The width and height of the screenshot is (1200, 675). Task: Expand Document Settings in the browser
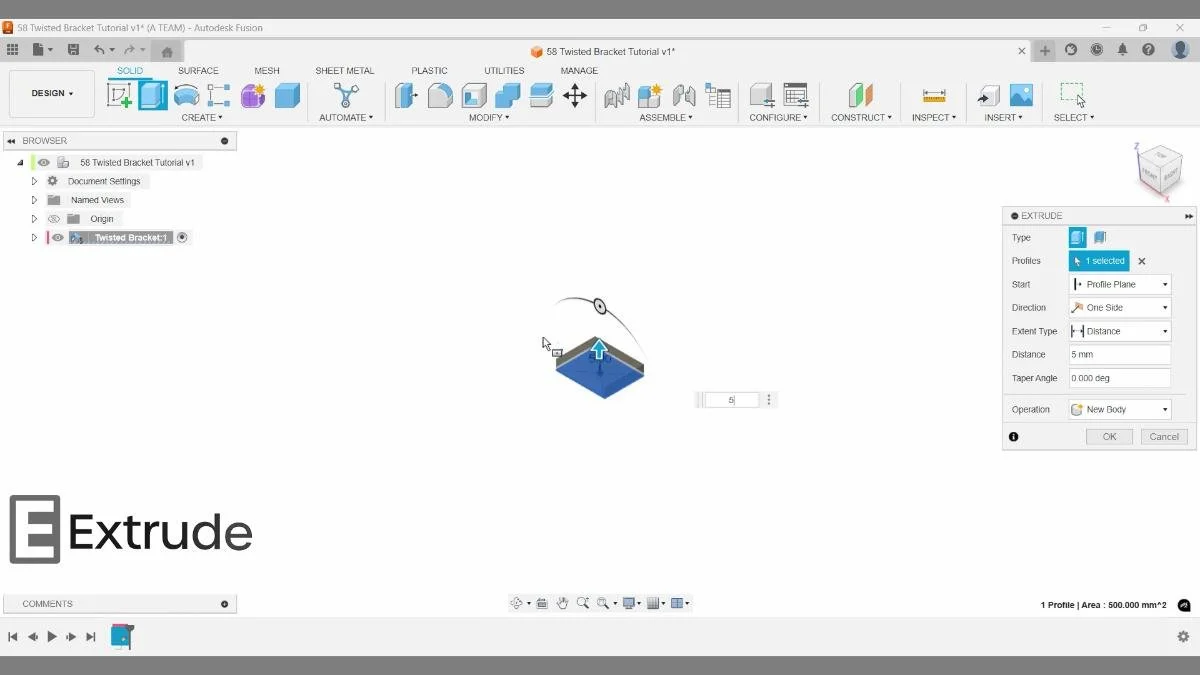click(33, 180)
